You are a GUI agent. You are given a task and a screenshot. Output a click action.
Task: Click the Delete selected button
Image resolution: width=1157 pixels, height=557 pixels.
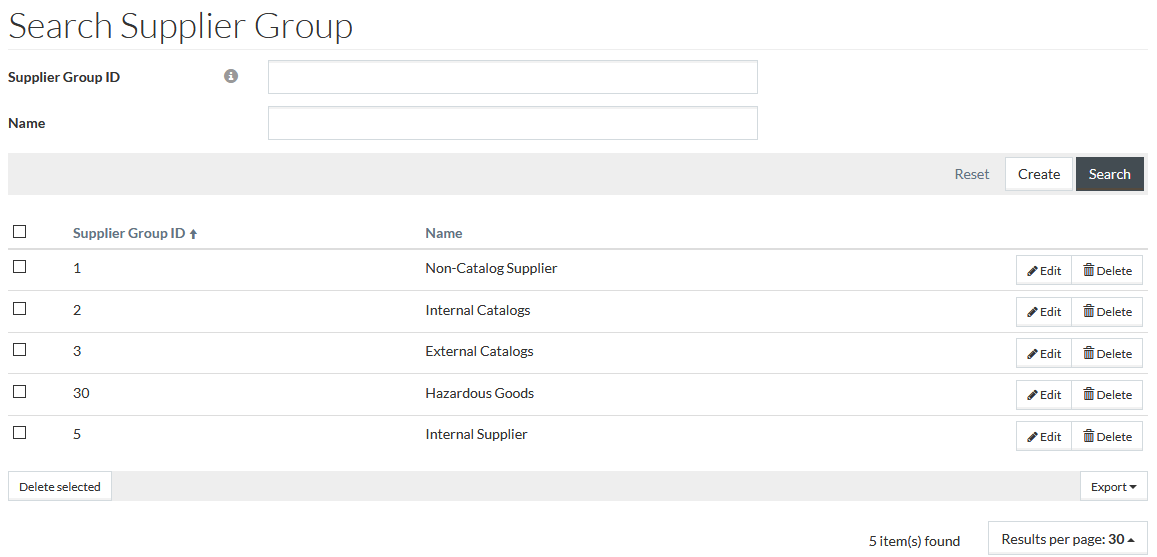[60, 487]
